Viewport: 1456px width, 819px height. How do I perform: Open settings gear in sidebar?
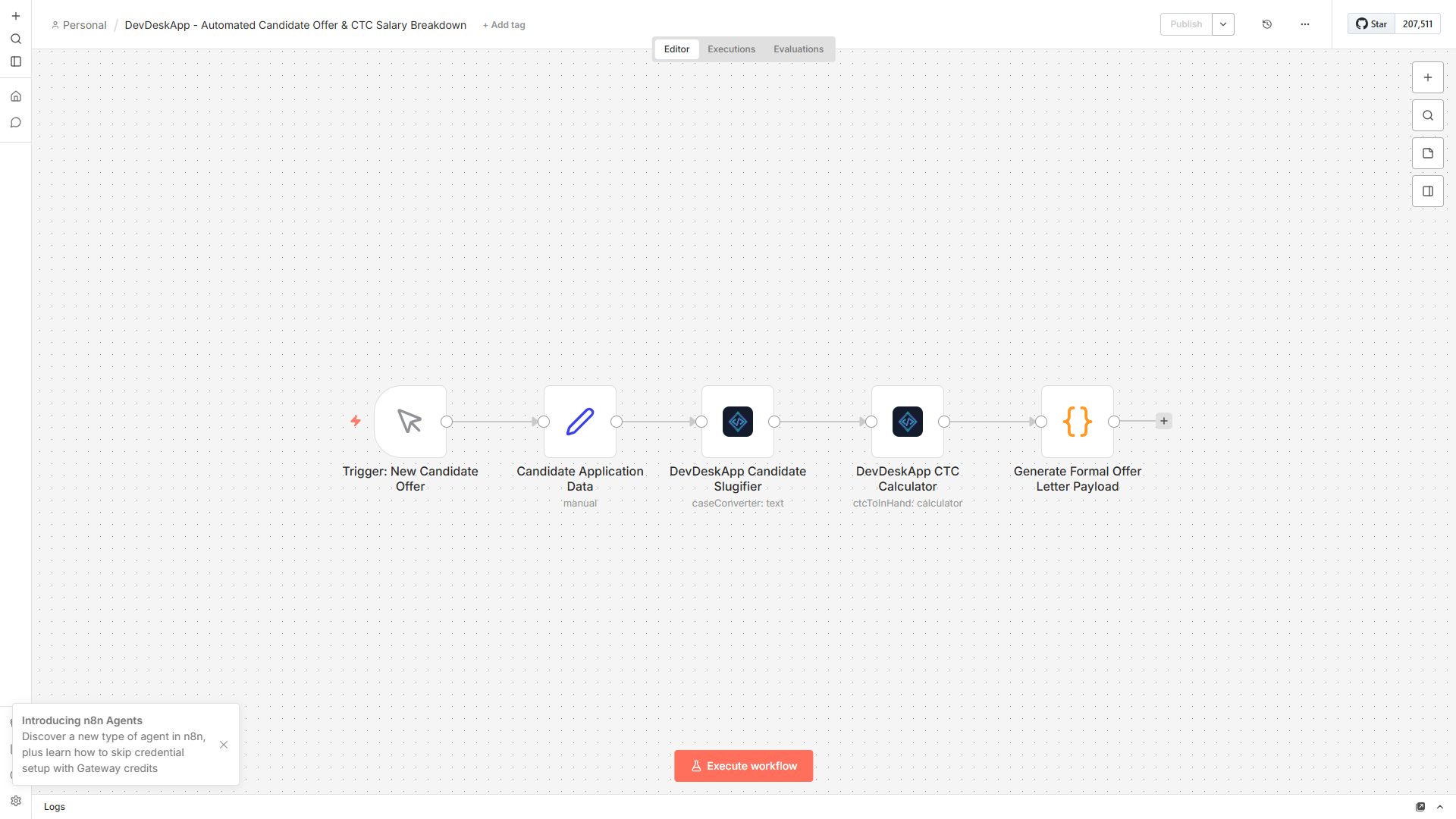coord(15,801)
